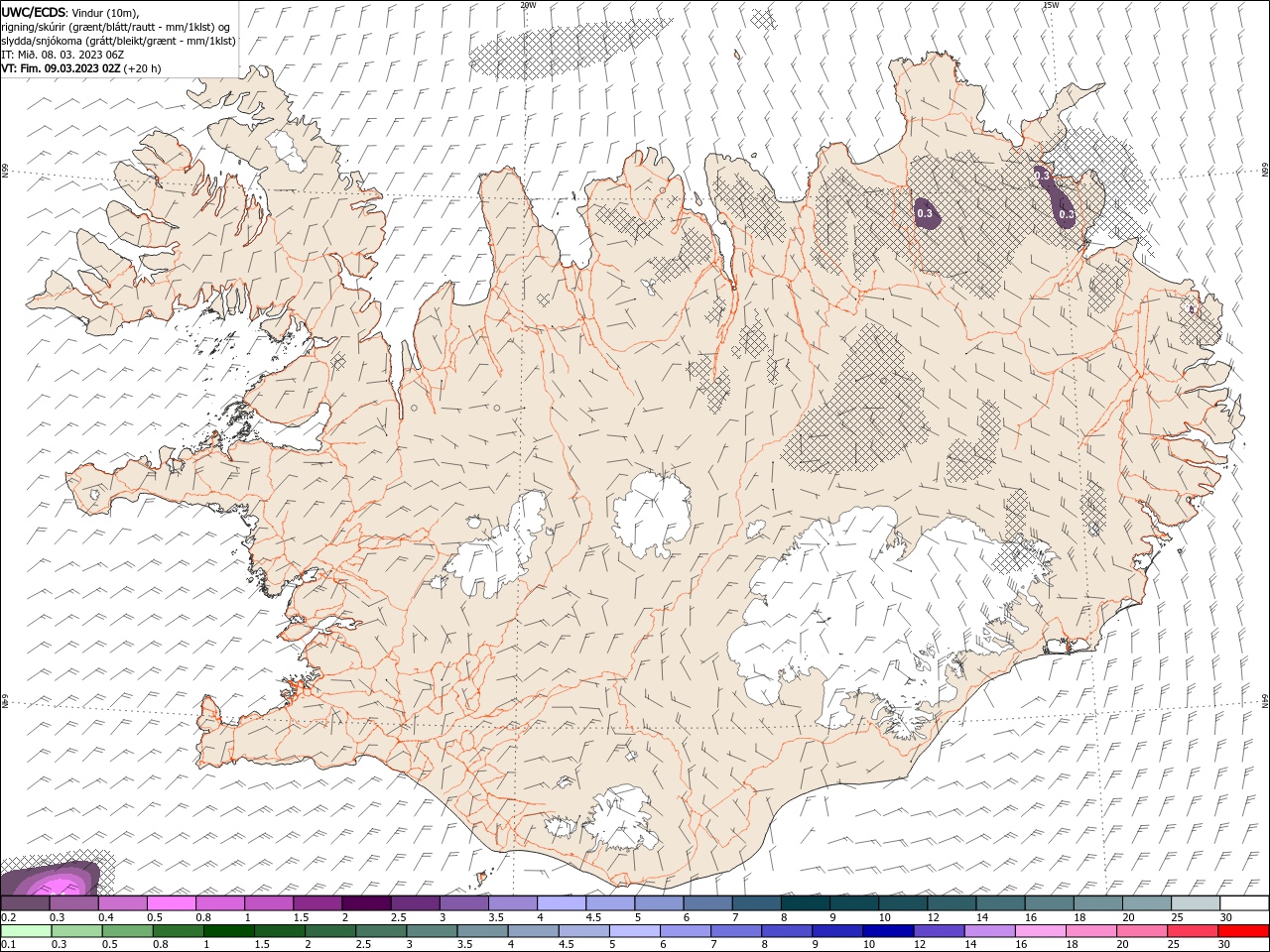The height and width of the screenshot is (952, 1270).
Task: Select lower legend swatch between 7 and 8
Action: [736, 931]
